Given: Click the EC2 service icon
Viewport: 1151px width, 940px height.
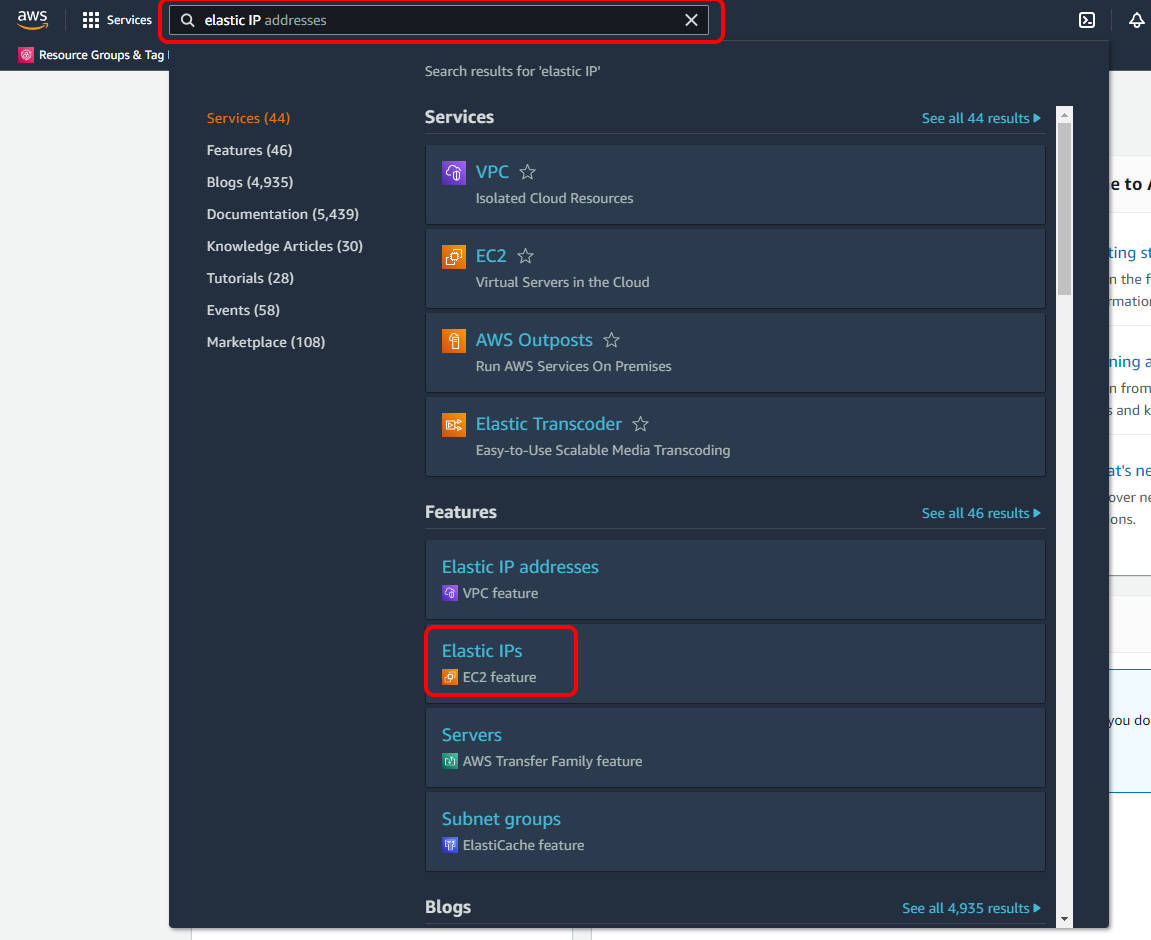Looking at the screenshot, I should [454, 257].
